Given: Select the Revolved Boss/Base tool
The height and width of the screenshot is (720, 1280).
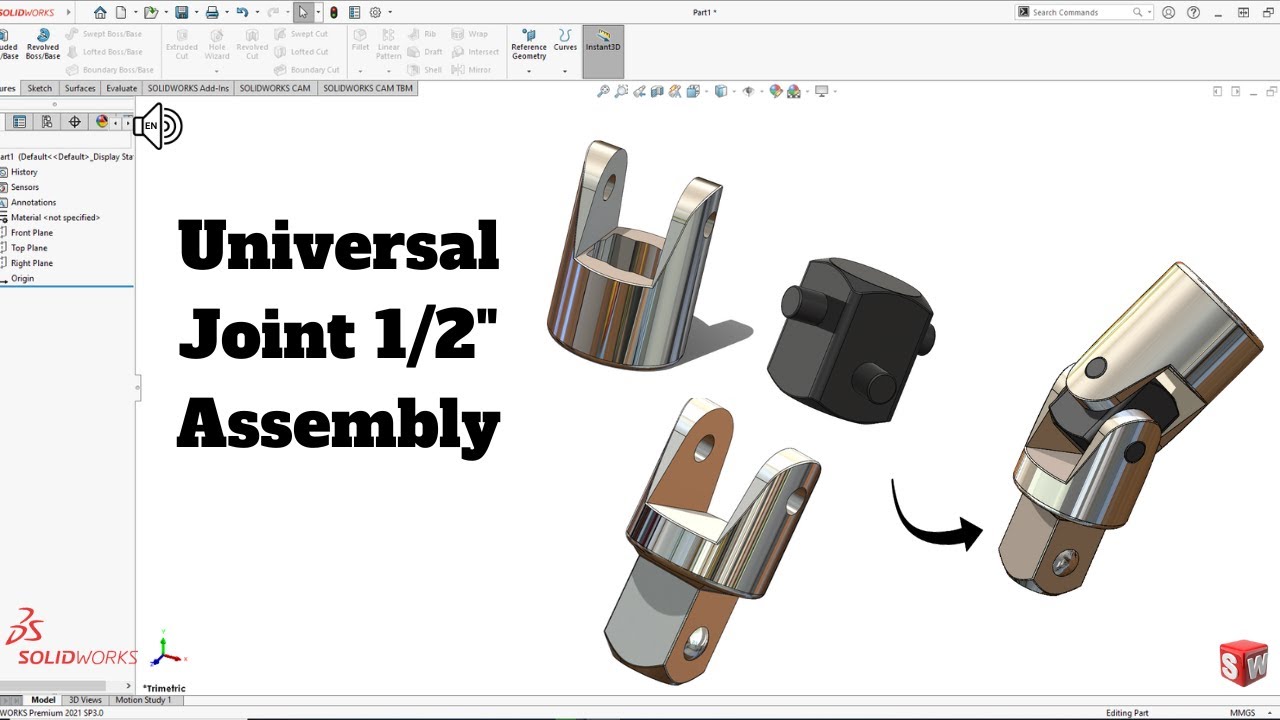Looking at the screenshot, I should point(43,43).
